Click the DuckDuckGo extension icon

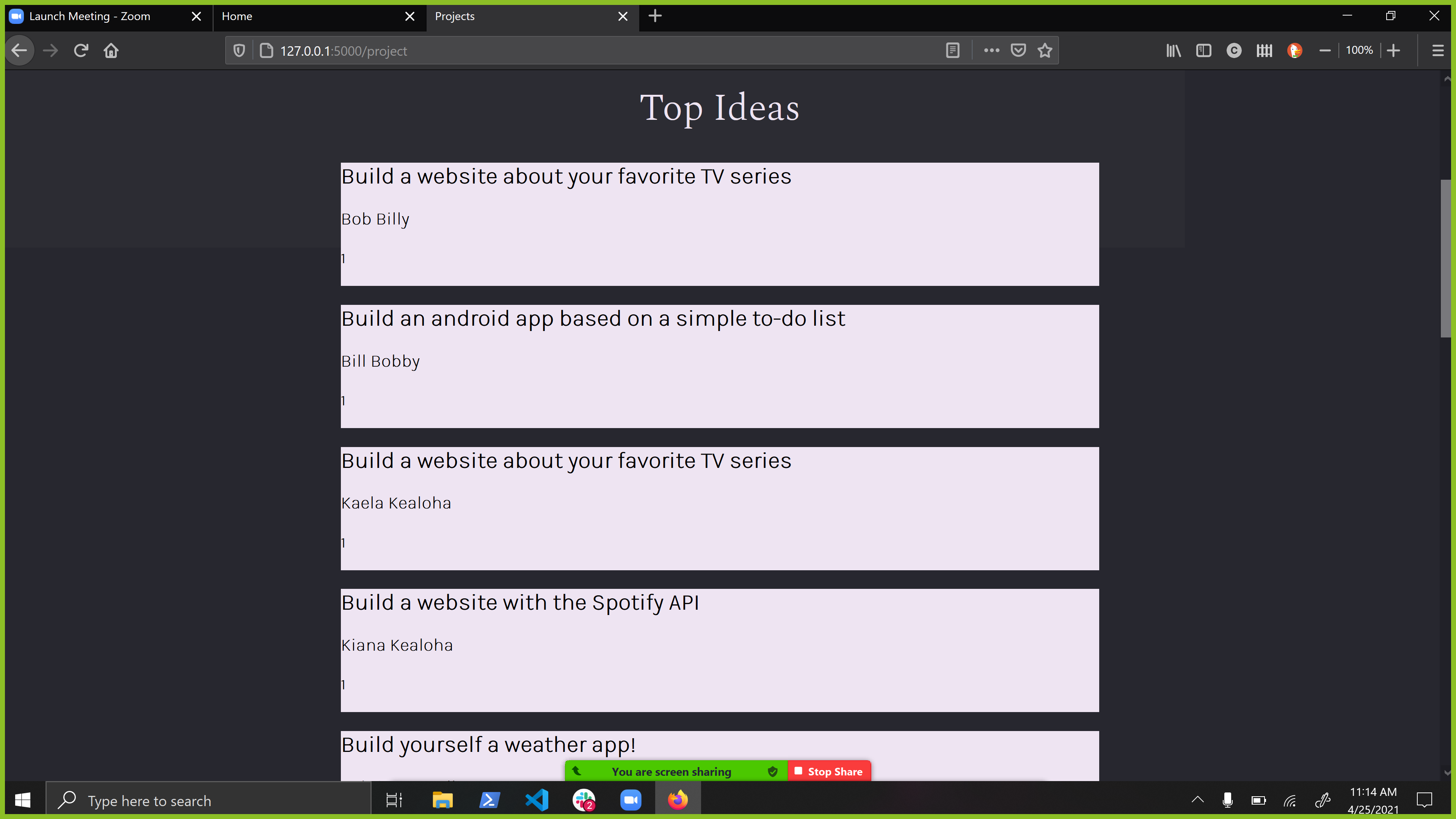tap(1294, 51)
